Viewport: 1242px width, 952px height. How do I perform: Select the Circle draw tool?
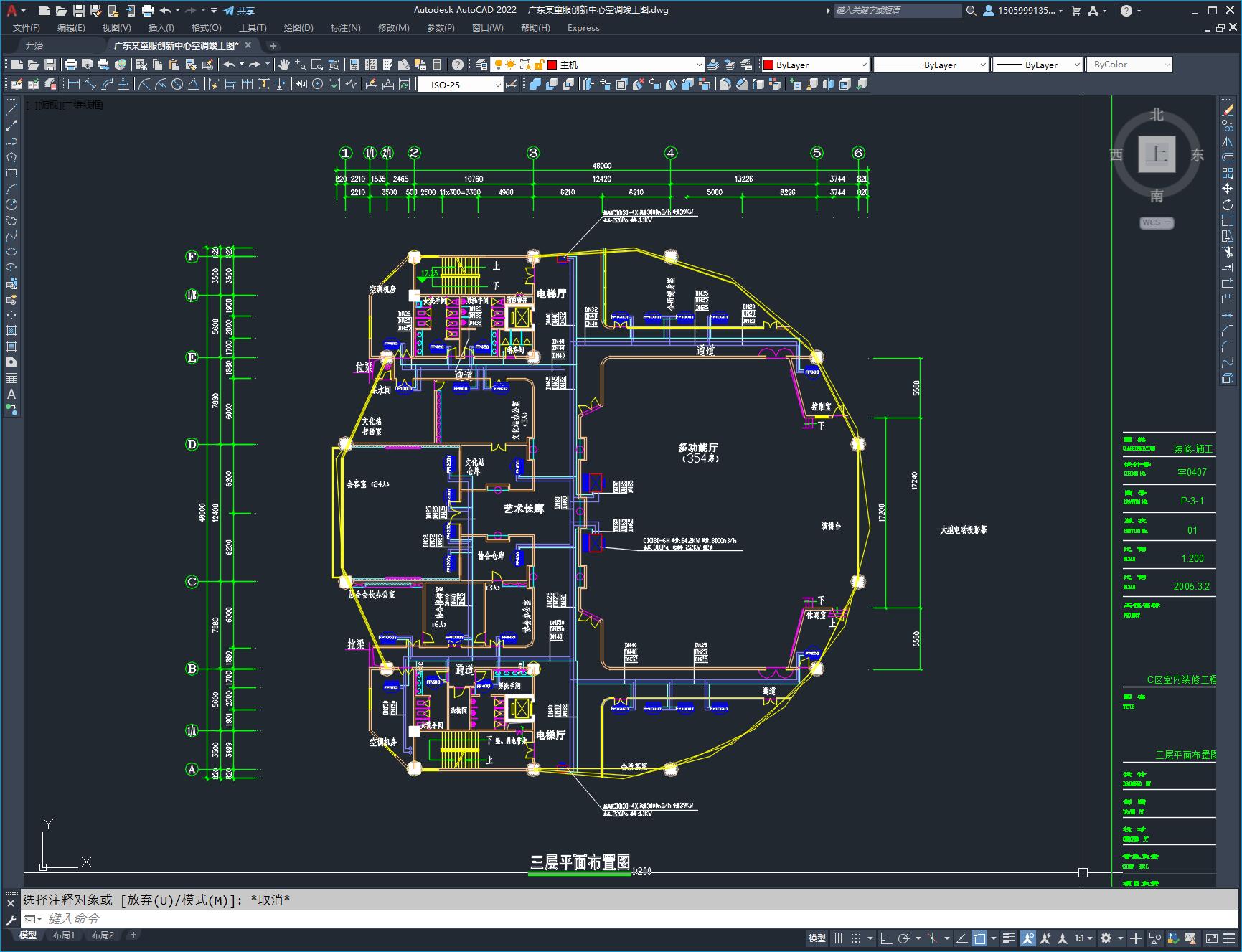point(11,204)
